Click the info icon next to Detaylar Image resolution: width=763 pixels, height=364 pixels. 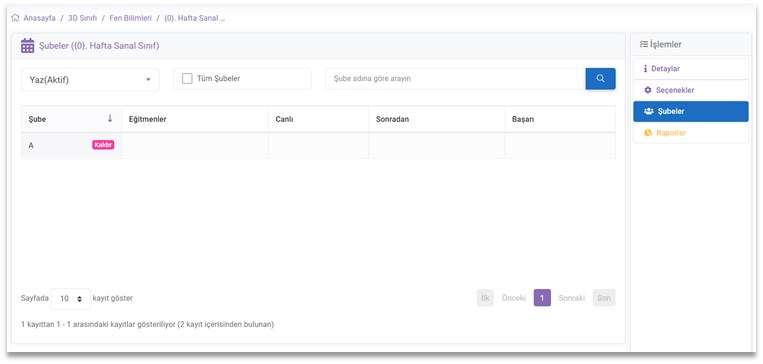645,69
